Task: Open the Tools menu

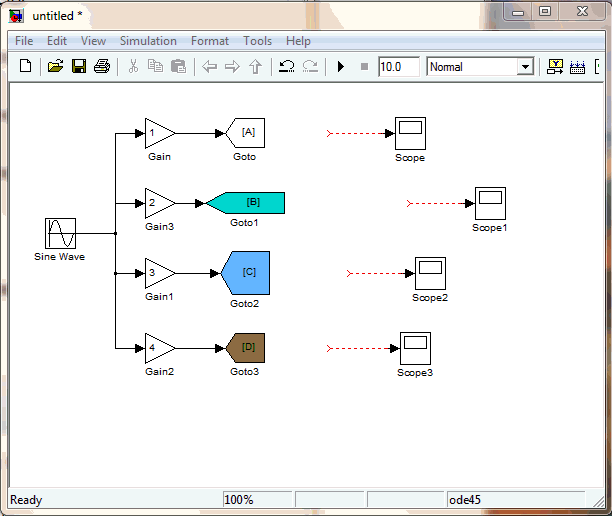Action: point(257,41)
